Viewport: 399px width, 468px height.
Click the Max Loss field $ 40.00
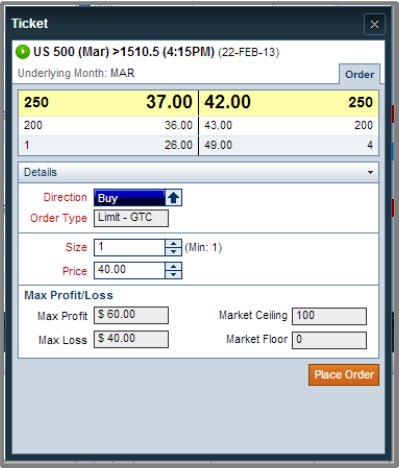tap(131, 339)
